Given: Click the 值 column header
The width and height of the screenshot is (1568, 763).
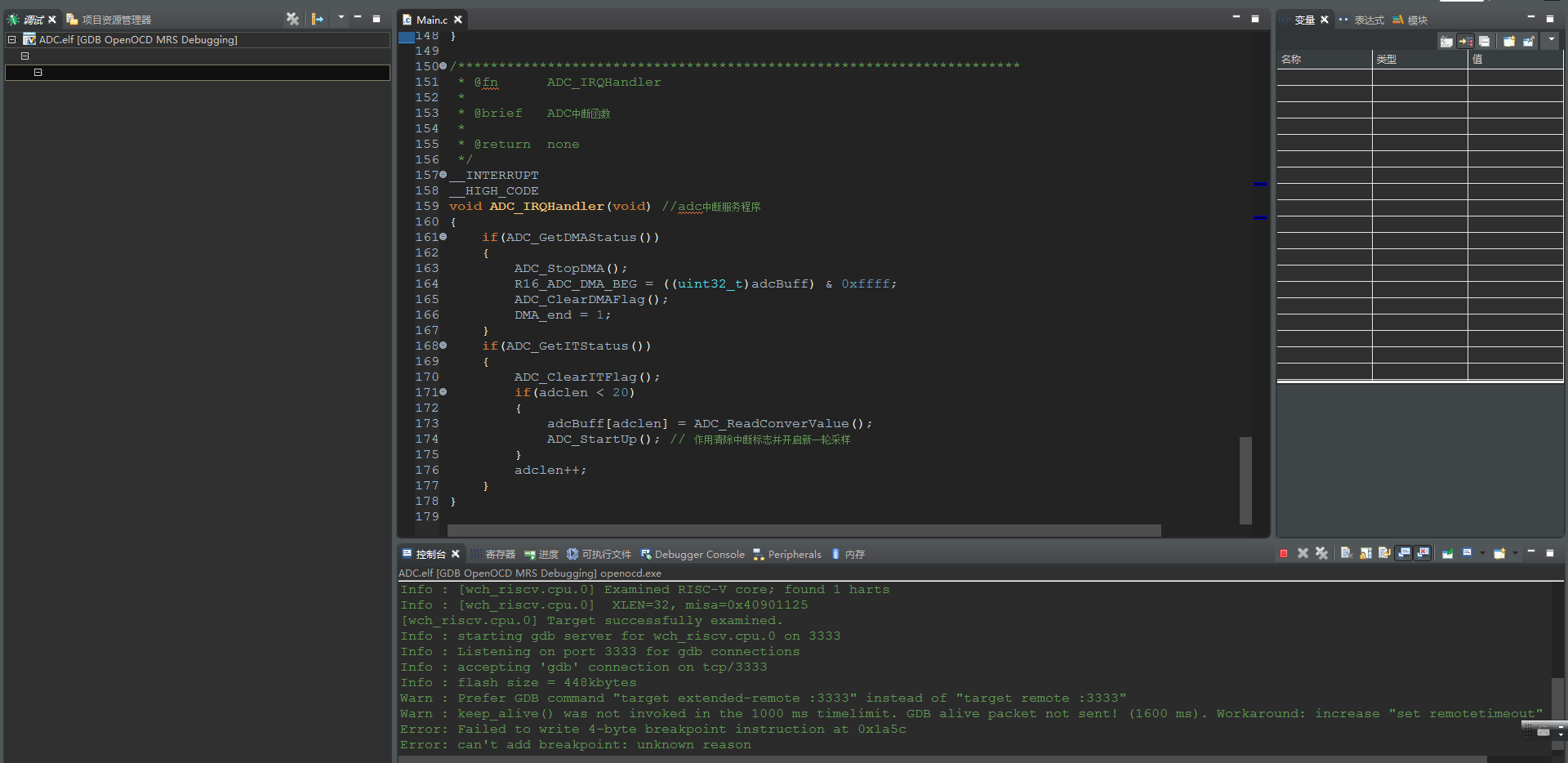Looking at the screenshot, I should [1515, 59].
